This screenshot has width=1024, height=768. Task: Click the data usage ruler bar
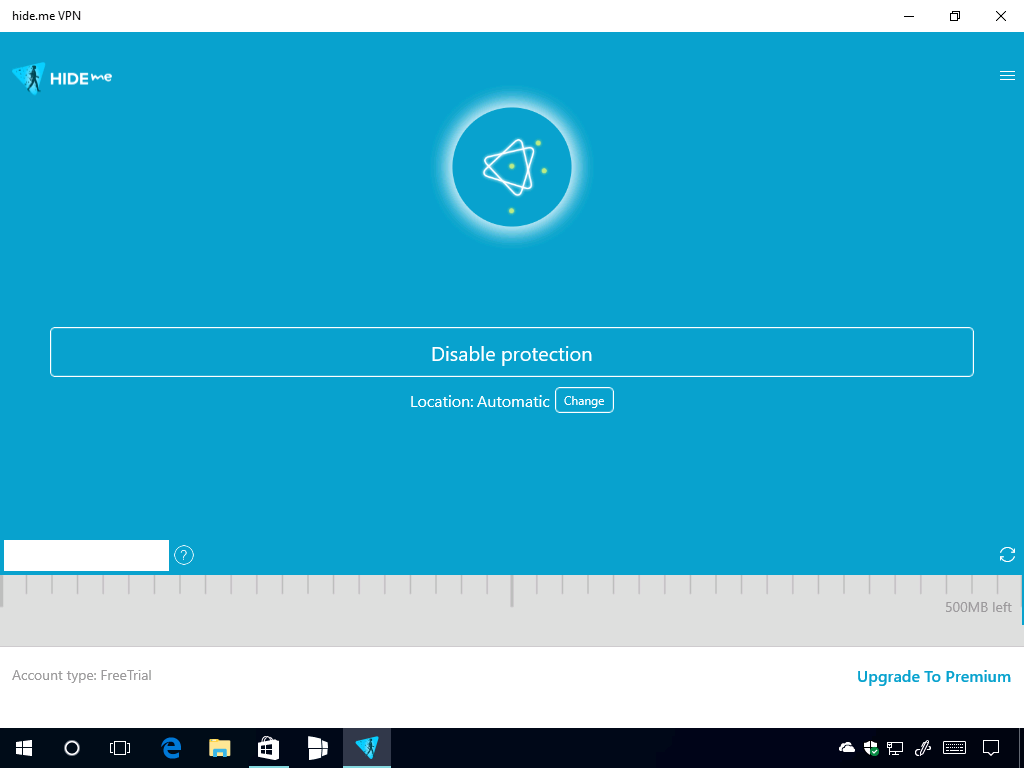(512, 611)
